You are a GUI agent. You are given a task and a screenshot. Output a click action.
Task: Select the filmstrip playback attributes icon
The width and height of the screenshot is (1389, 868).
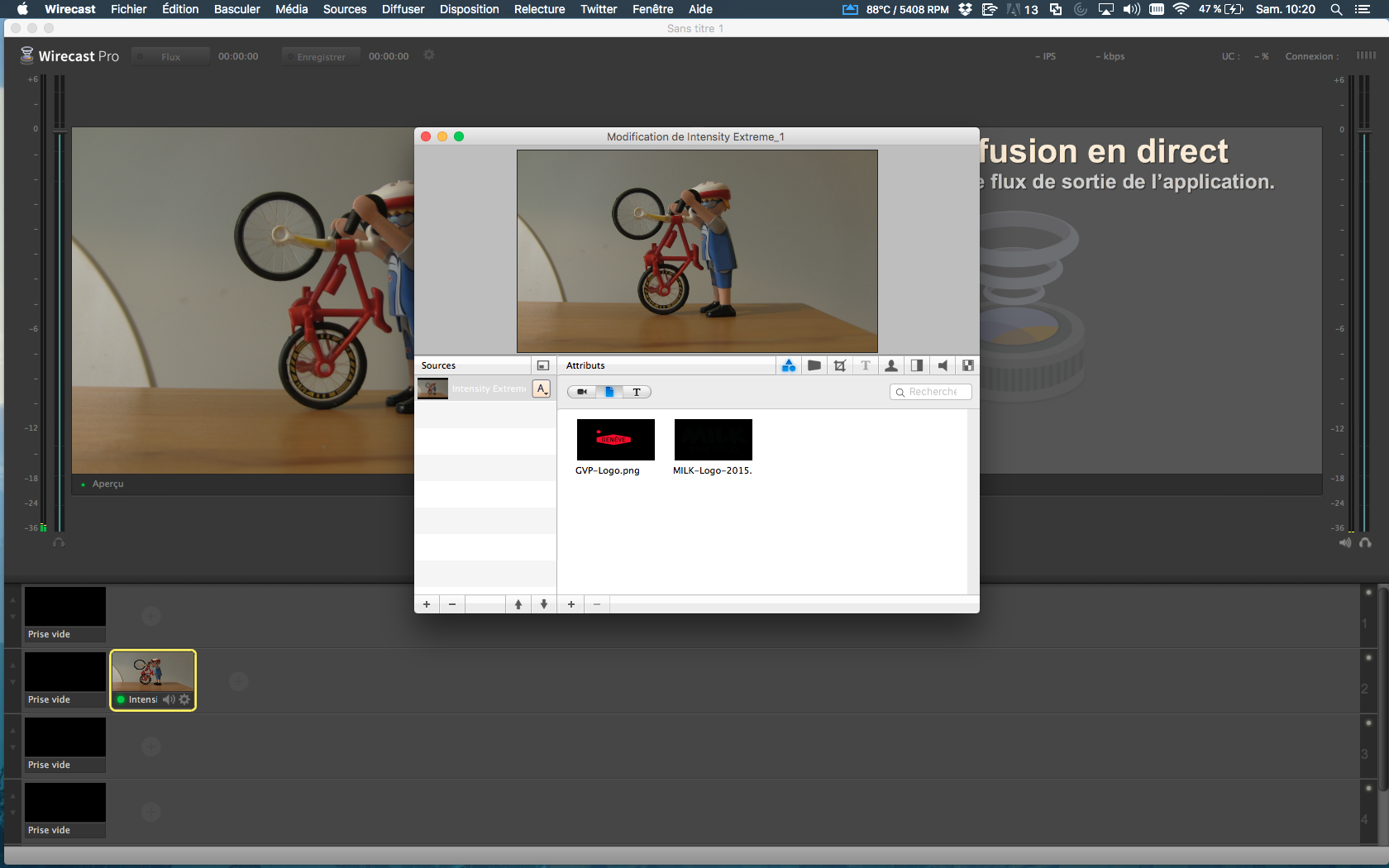click(968, 365)
